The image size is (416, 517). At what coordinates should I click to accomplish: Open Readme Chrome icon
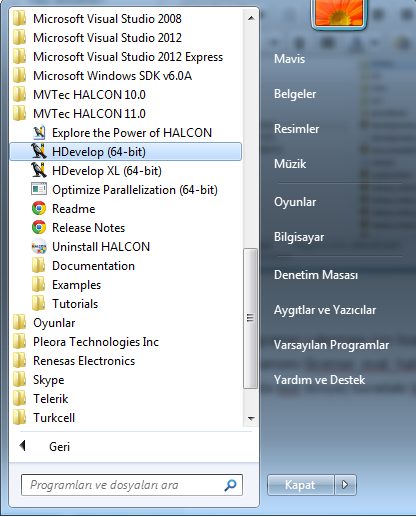coord(39,209)
